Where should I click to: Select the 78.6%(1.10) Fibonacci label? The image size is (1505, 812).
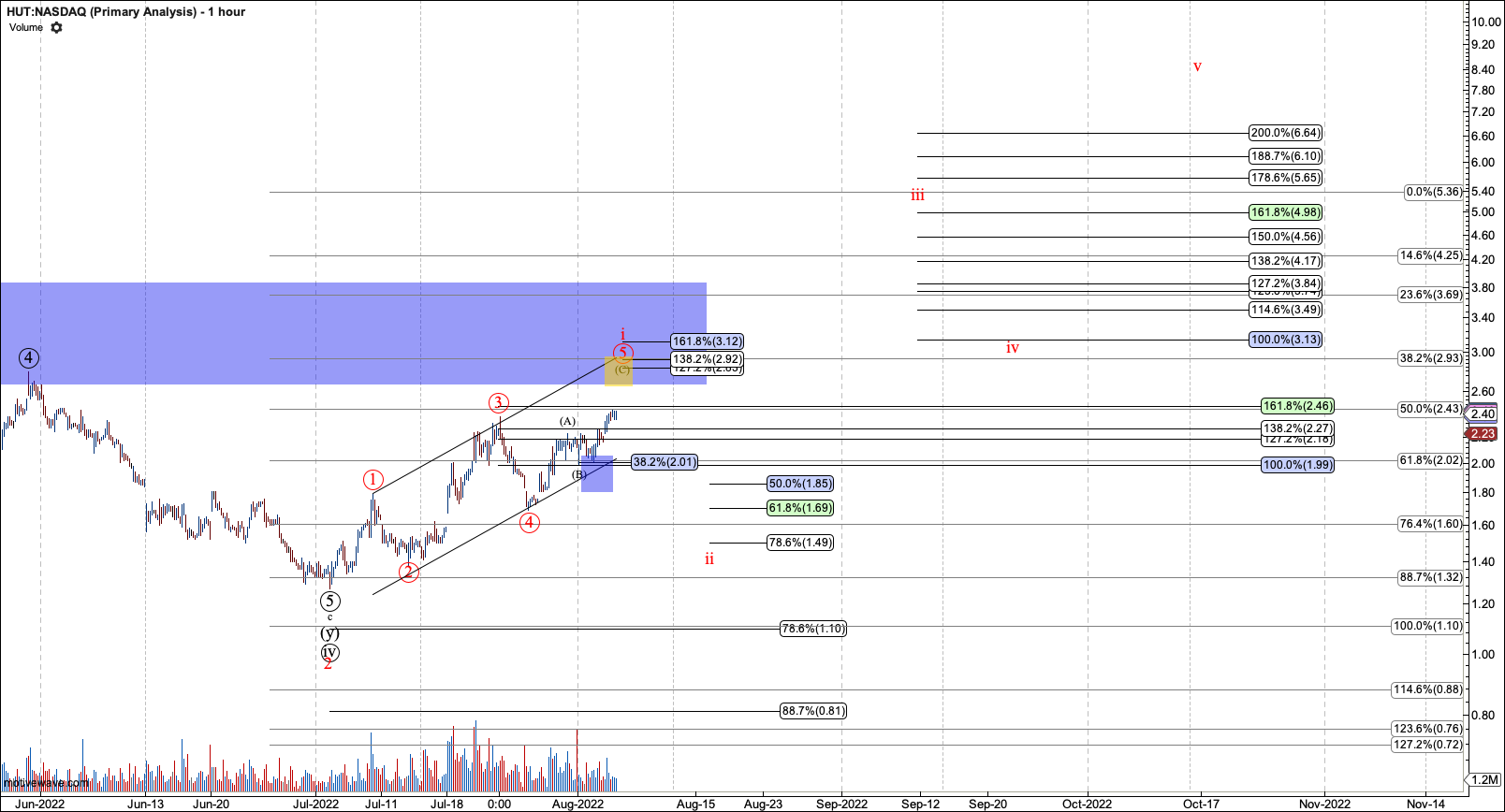[x=813, y=629]
